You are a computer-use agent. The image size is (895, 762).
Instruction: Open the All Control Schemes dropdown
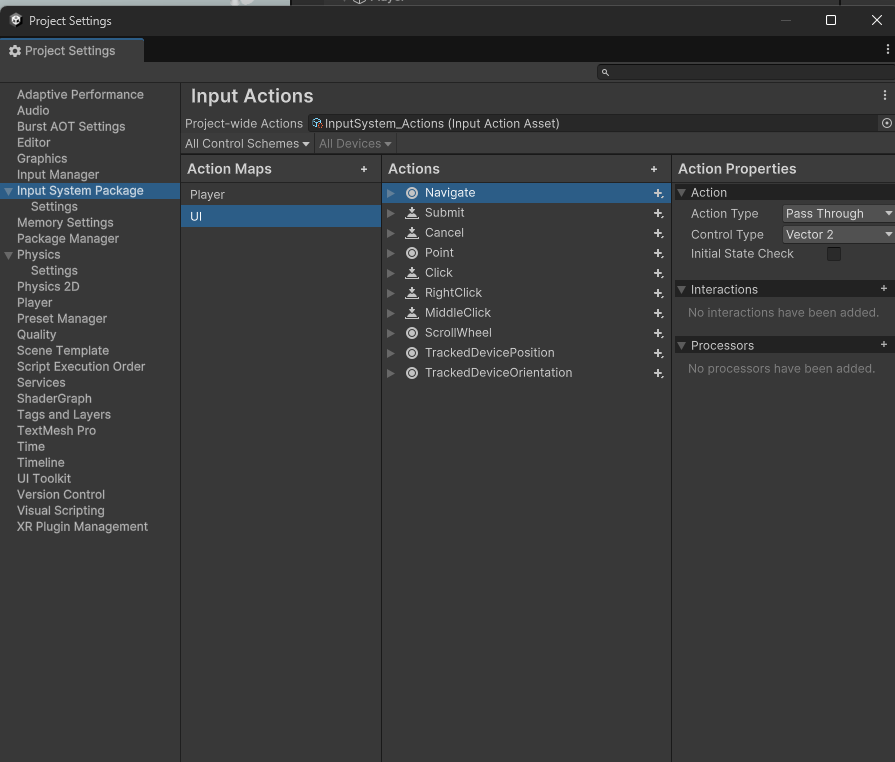click(247, 144)
